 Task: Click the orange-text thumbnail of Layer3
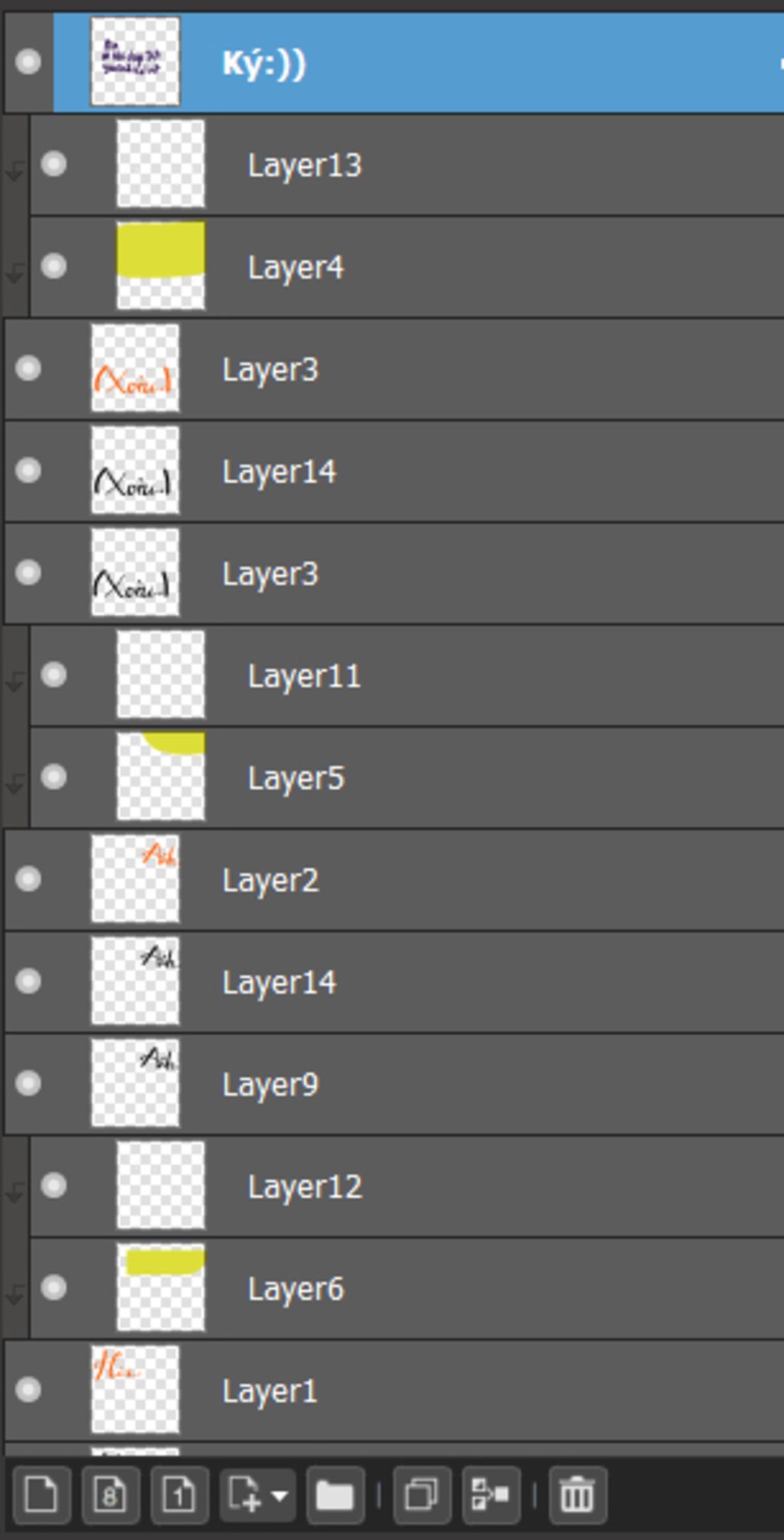(135, 368)
